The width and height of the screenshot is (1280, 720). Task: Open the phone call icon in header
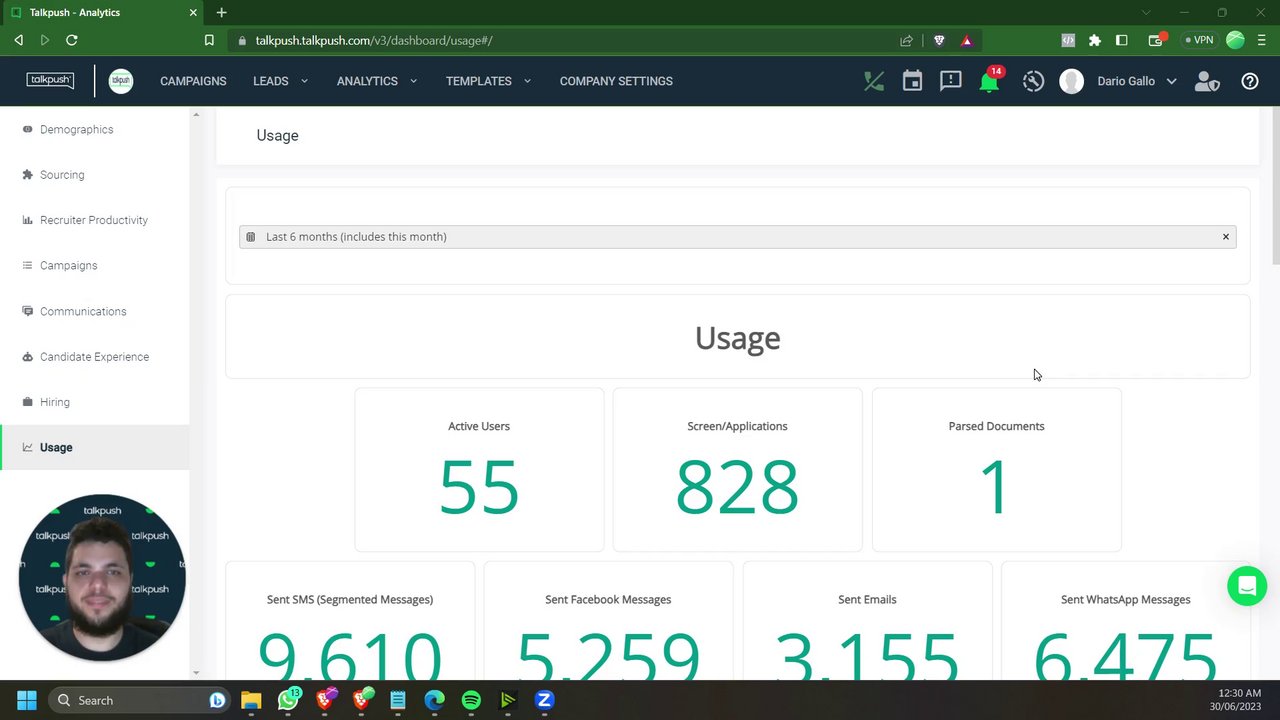pyautogui.click(x=874, y=81)
